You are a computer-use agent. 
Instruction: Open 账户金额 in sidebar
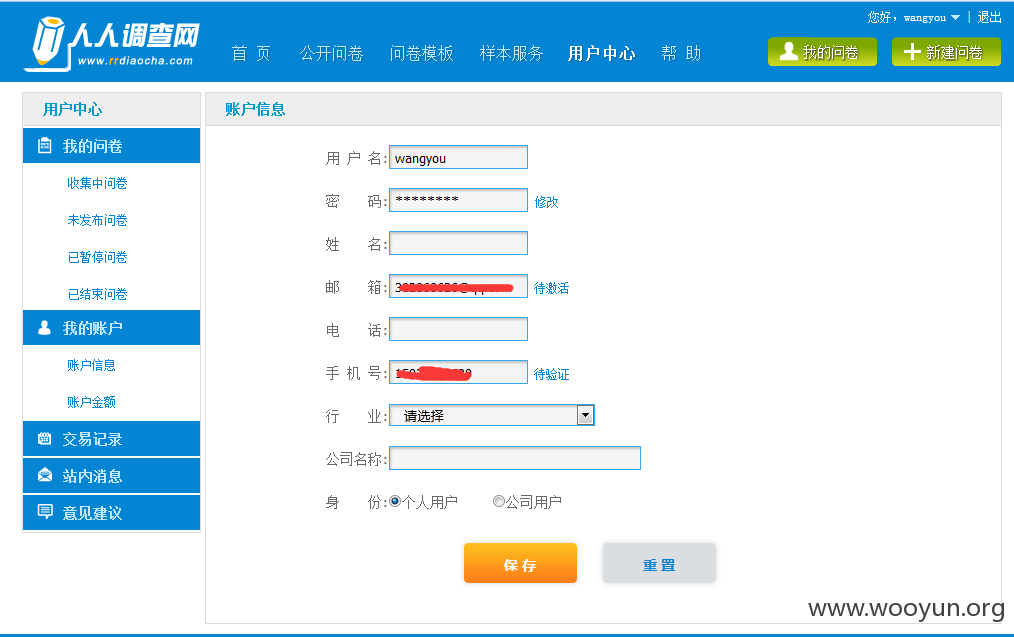(x=91, y=402)
